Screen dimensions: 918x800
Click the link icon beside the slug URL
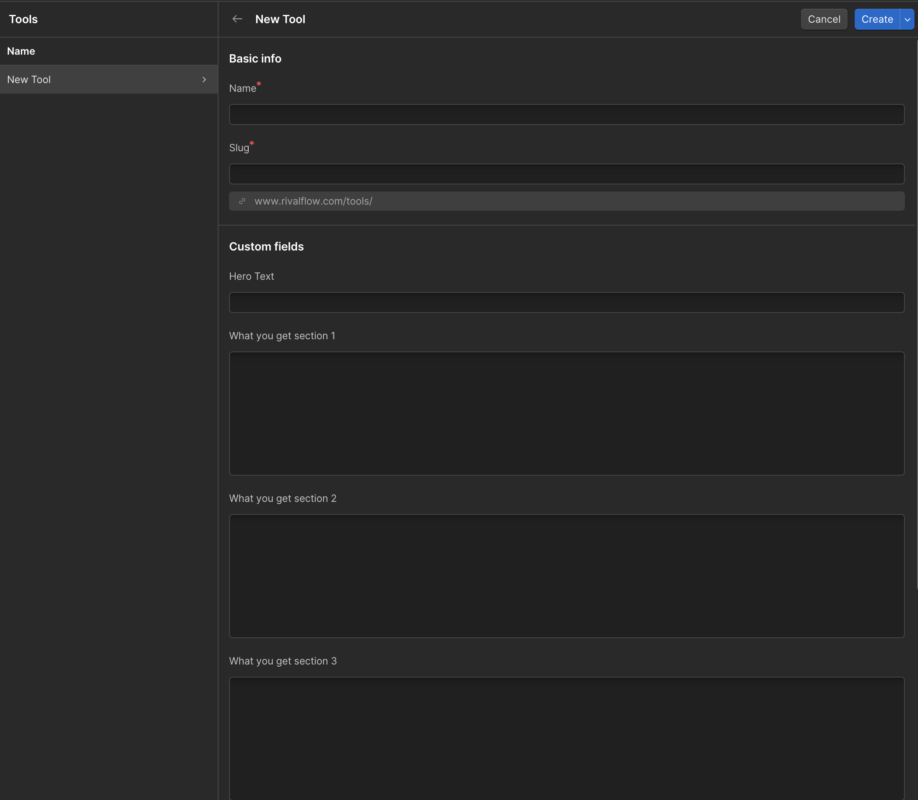click(x=242, y=201)
